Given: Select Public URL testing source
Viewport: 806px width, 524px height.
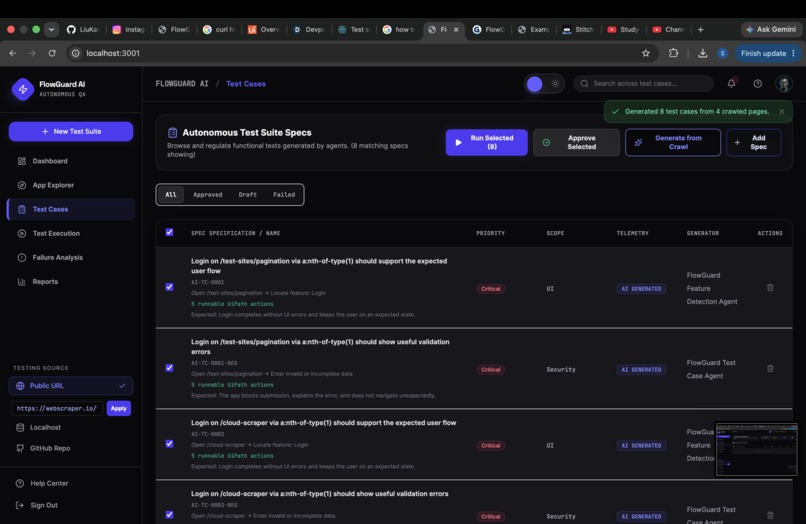Looking at the screenshot, I should 71,386.
